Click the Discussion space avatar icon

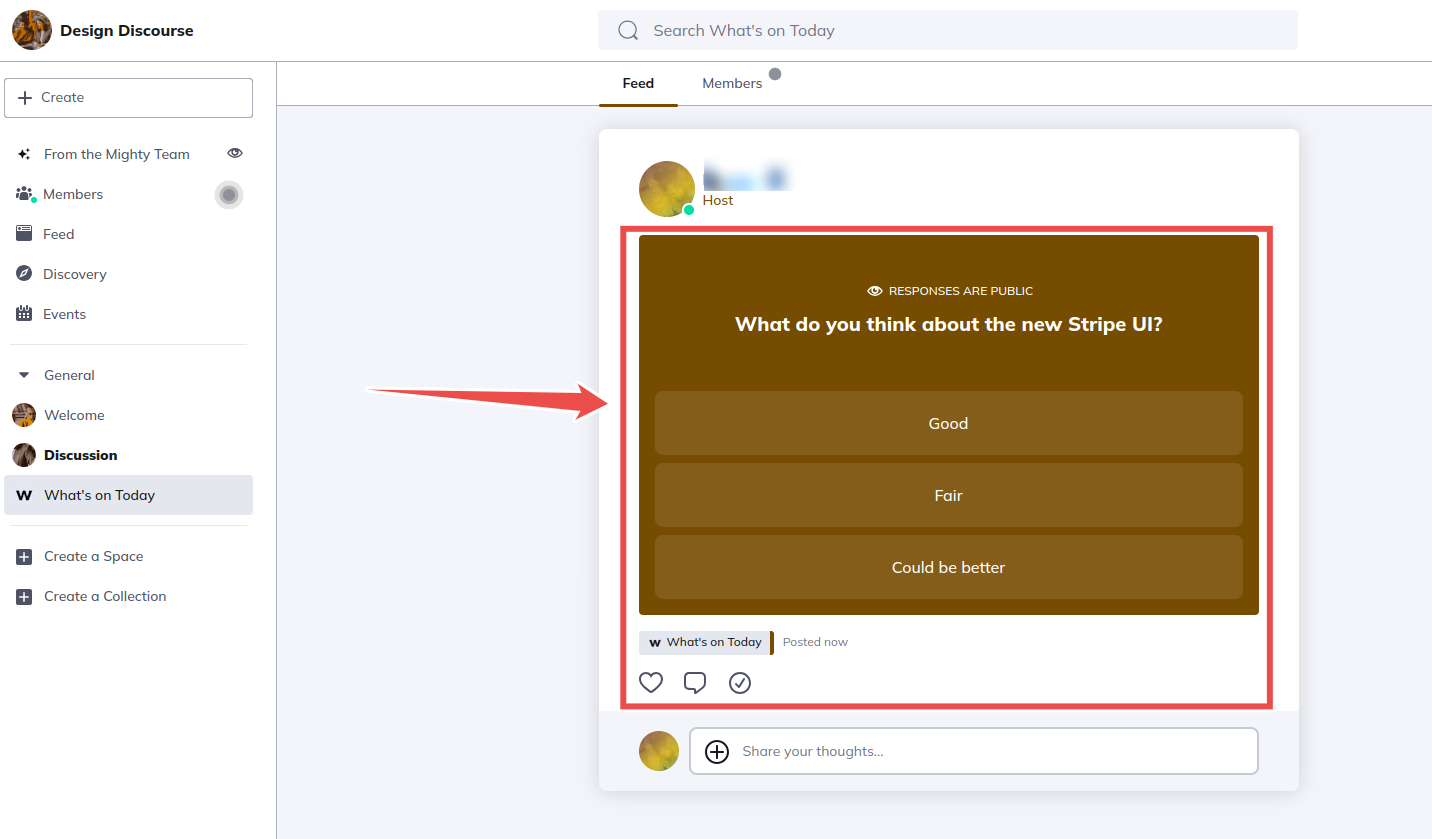point(24,455)
